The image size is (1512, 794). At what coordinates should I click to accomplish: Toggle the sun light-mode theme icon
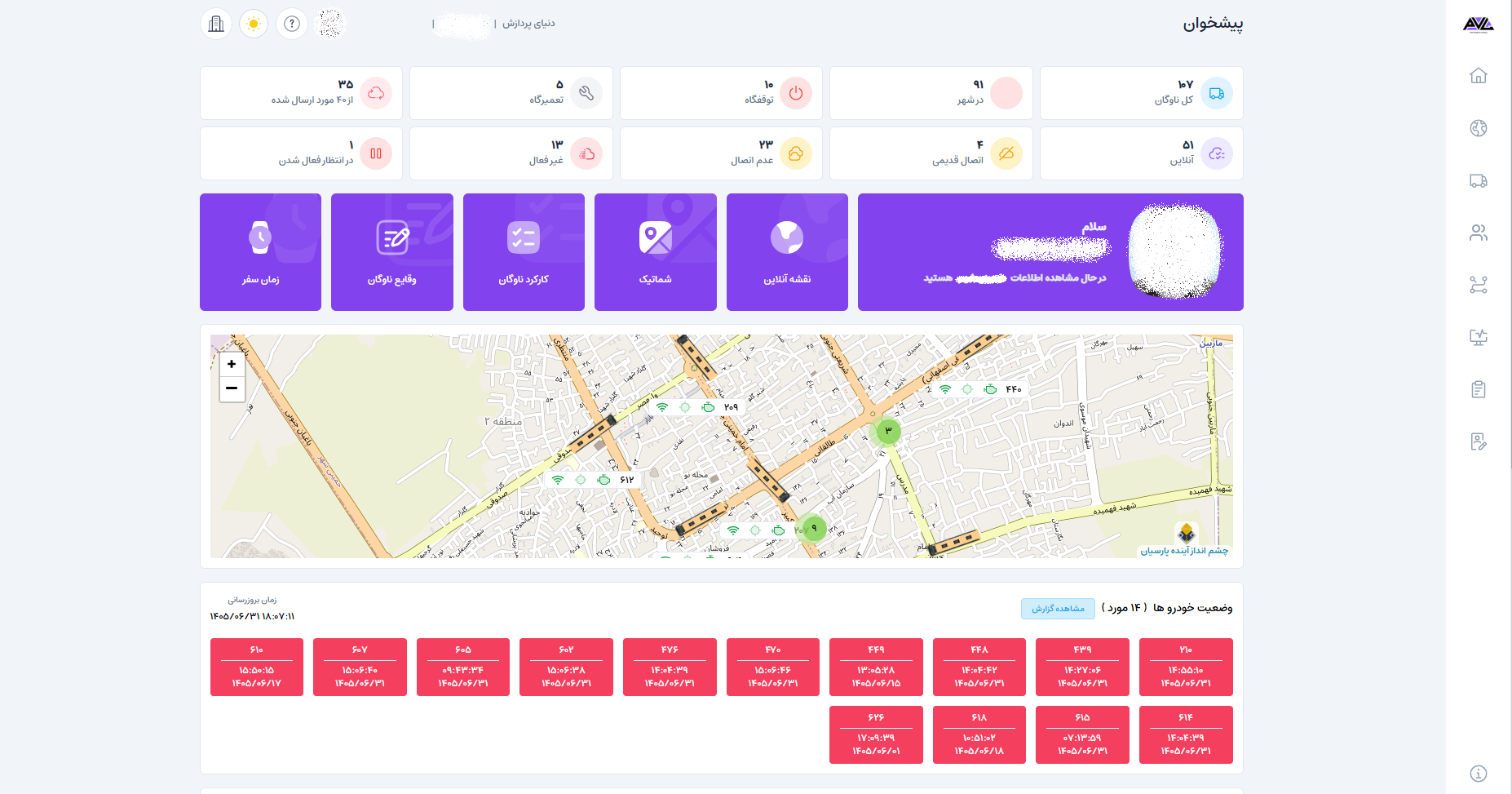254,24
